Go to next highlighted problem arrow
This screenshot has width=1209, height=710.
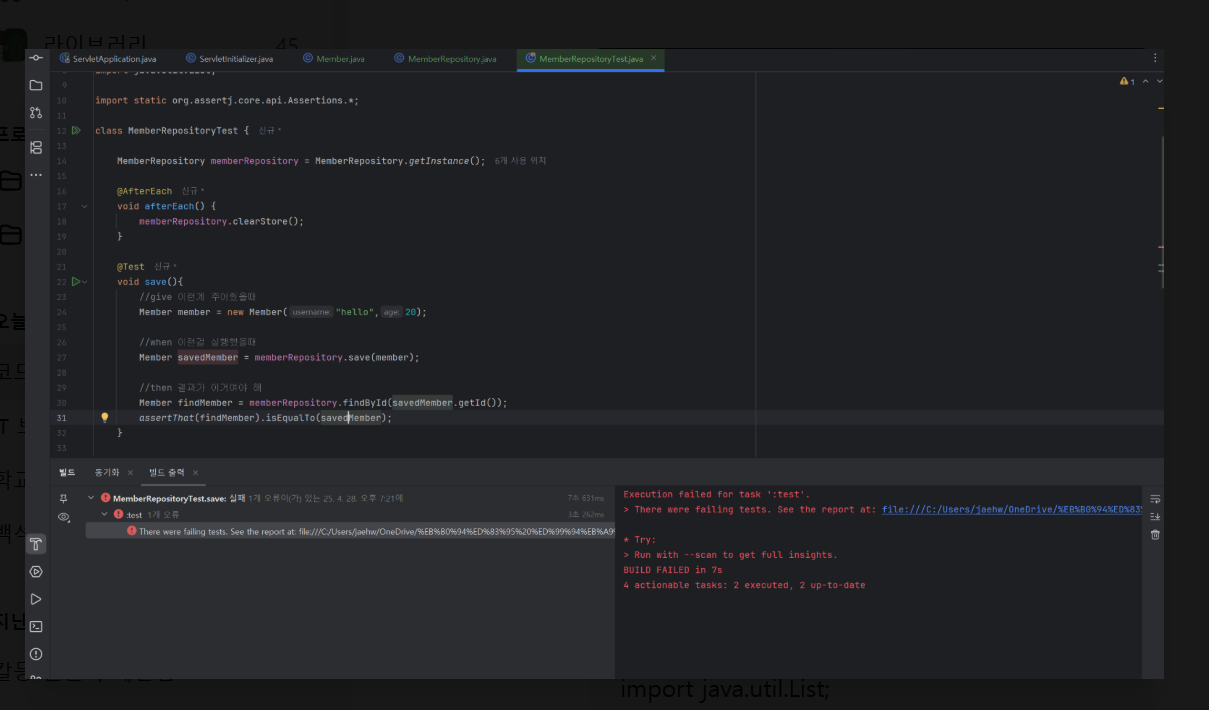[1159, 81]
